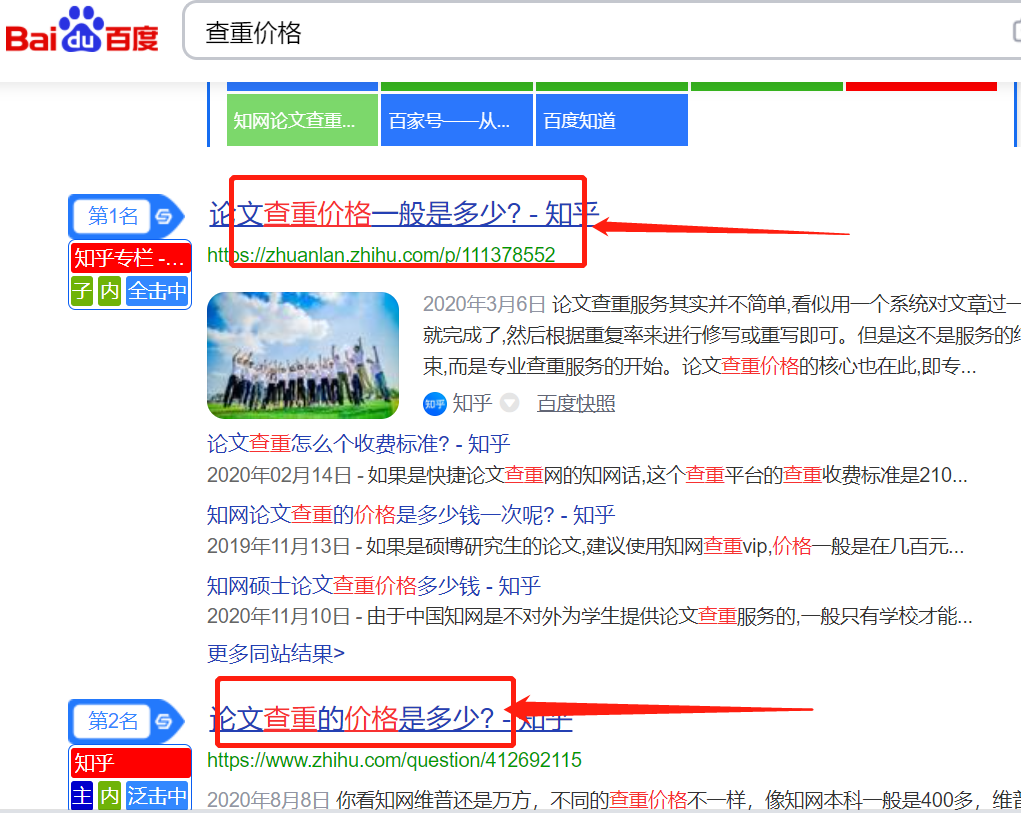Click the red 知乎 label under 第2名
The height and width of the screenshot is (813, 1021).
pos(130,763)
